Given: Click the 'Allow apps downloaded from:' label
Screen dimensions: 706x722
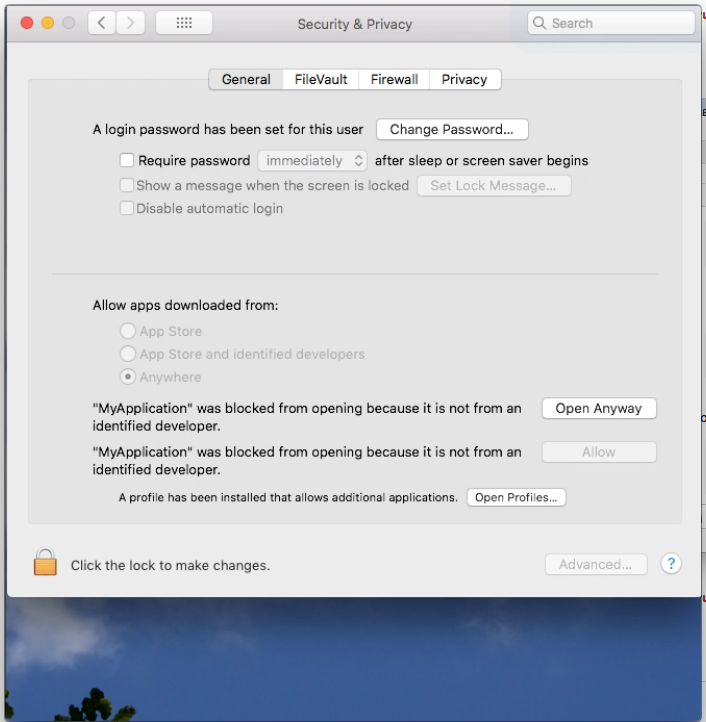Looking at the screenshot, I should pos(185,305).
